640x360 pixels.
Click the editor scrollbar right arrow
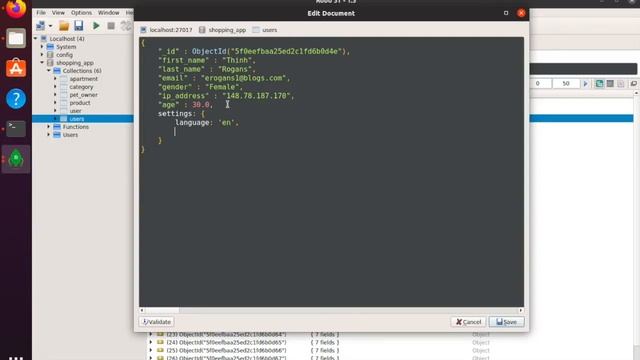pos(521,310)
